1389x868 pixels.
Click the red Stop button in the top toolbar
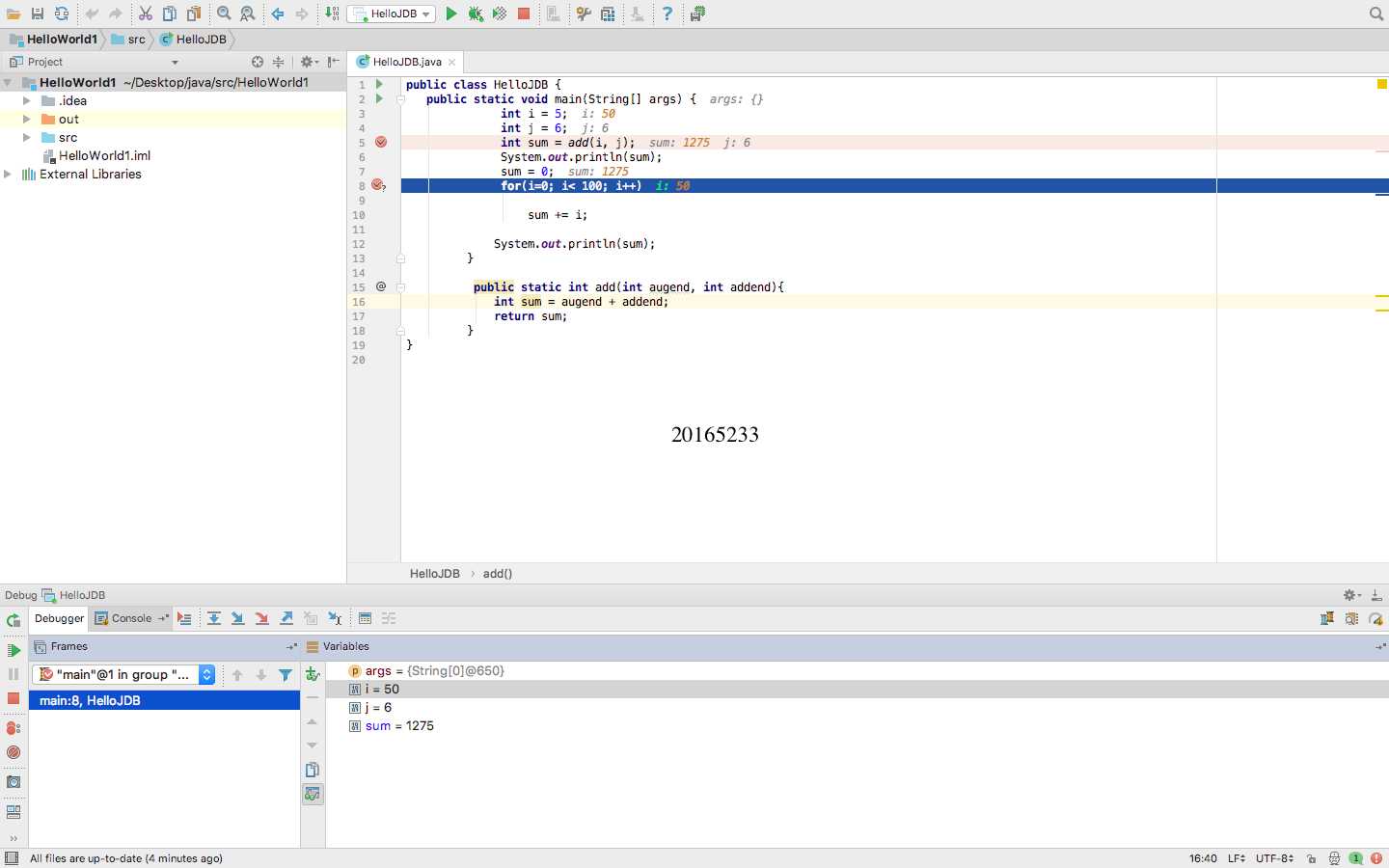coord(524,14)
